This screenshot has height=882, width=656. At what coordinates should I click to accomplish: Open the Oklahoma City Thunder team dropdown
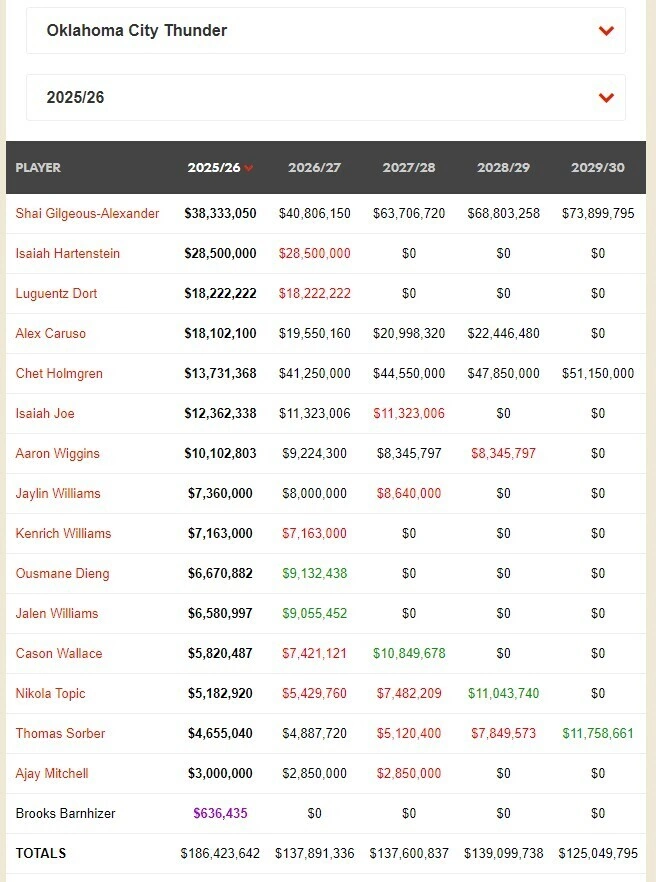click(325, 31)
